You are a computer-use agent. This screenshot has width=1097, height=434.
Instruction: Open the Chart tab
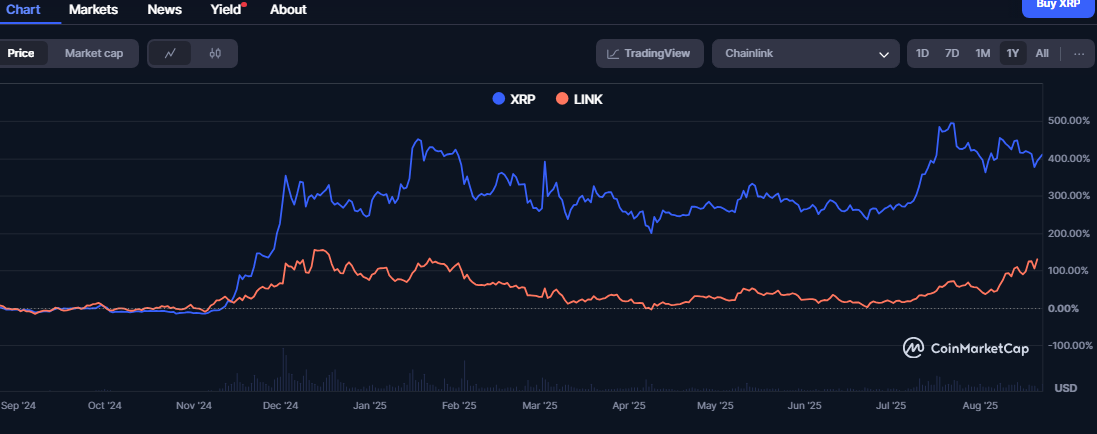pyautogui.click(x=23, y=10)
